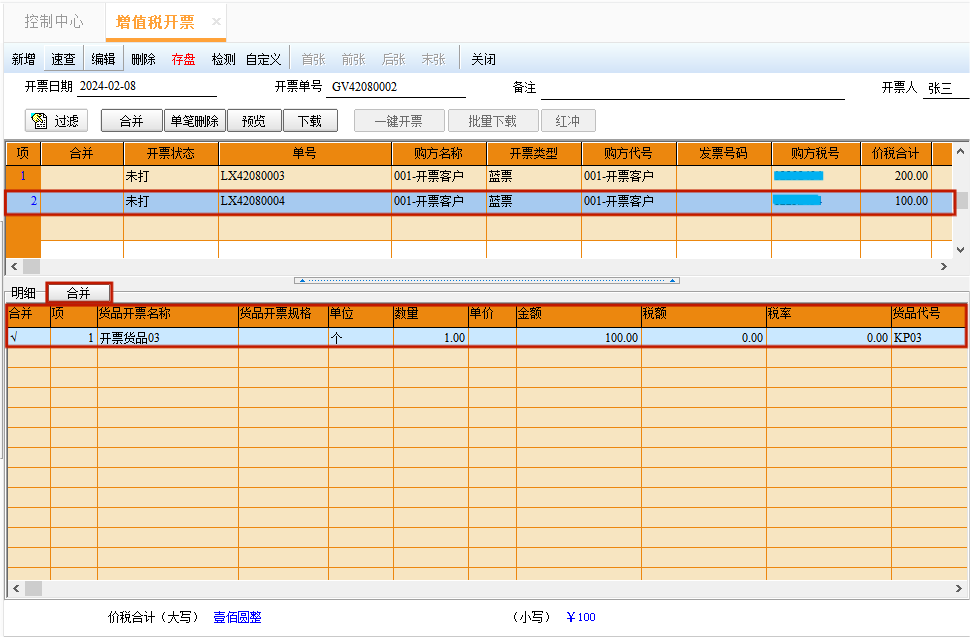Select row with LX42080003
The image size is (970, 637).
(x=479, y=176)
